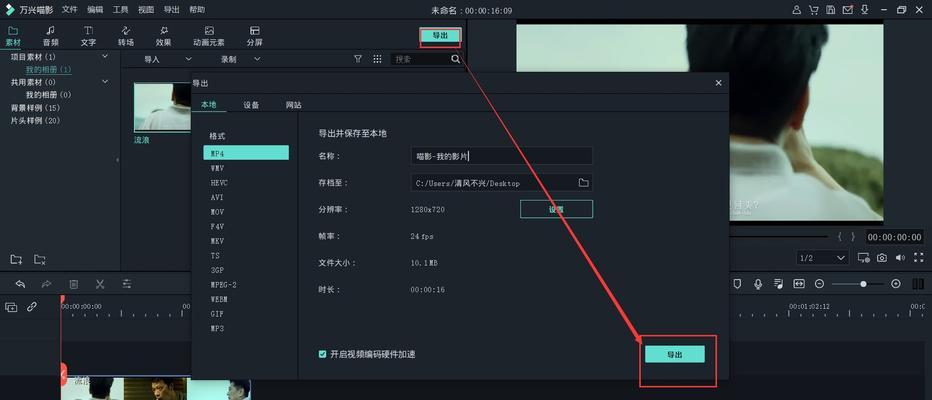Viewport: 932px width, 400px height.
Task: Open the 文件 menu
Action: (x=70, y=10)
